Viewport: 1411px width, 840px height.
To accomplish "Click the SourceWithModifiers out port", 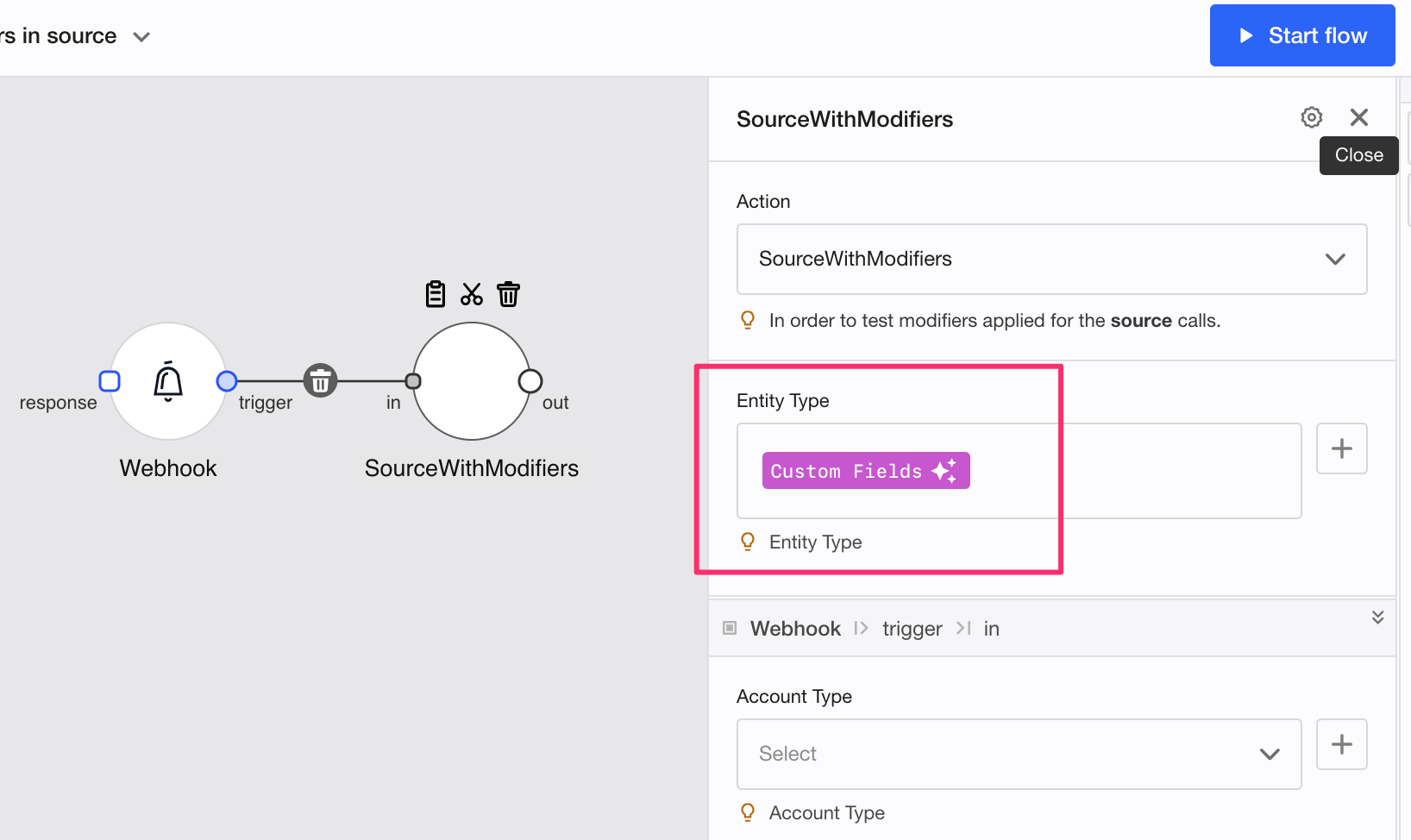I will pos(530,380).
